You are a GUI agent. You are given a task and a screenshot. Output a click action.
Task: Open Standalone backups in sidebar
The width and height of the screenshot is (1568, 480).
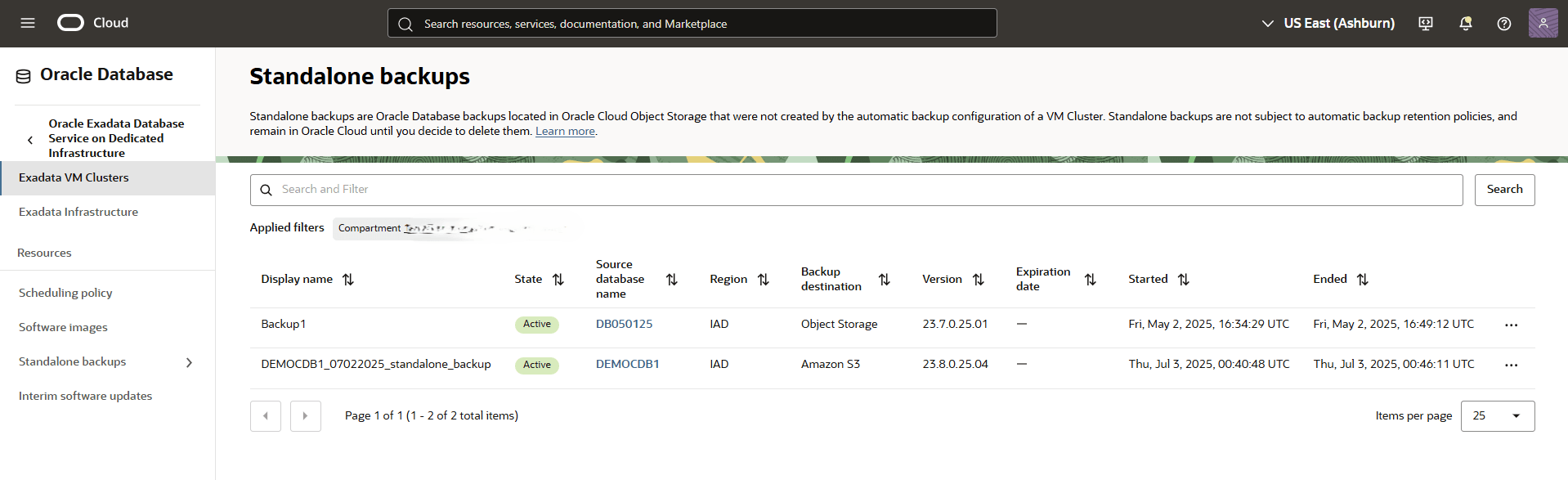[72, 361]
